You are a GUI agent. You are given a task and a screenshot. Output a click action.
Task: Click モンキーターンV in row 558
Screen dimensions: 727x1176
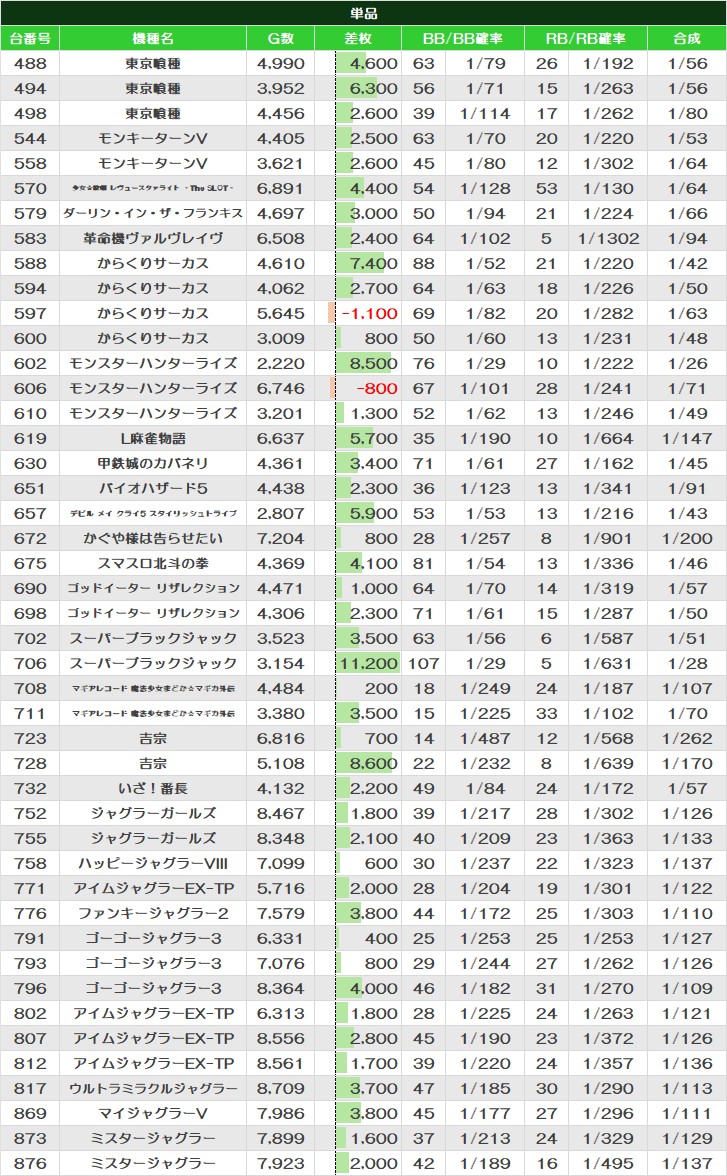click(153, 164)
